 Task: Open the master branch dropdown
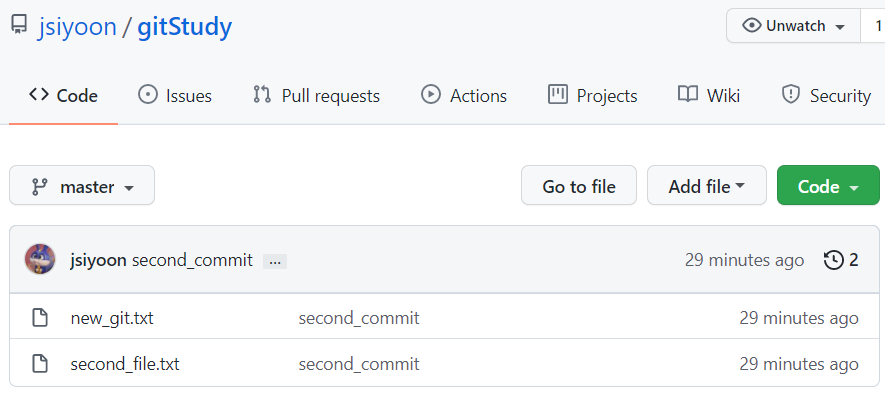coord(82,185)
